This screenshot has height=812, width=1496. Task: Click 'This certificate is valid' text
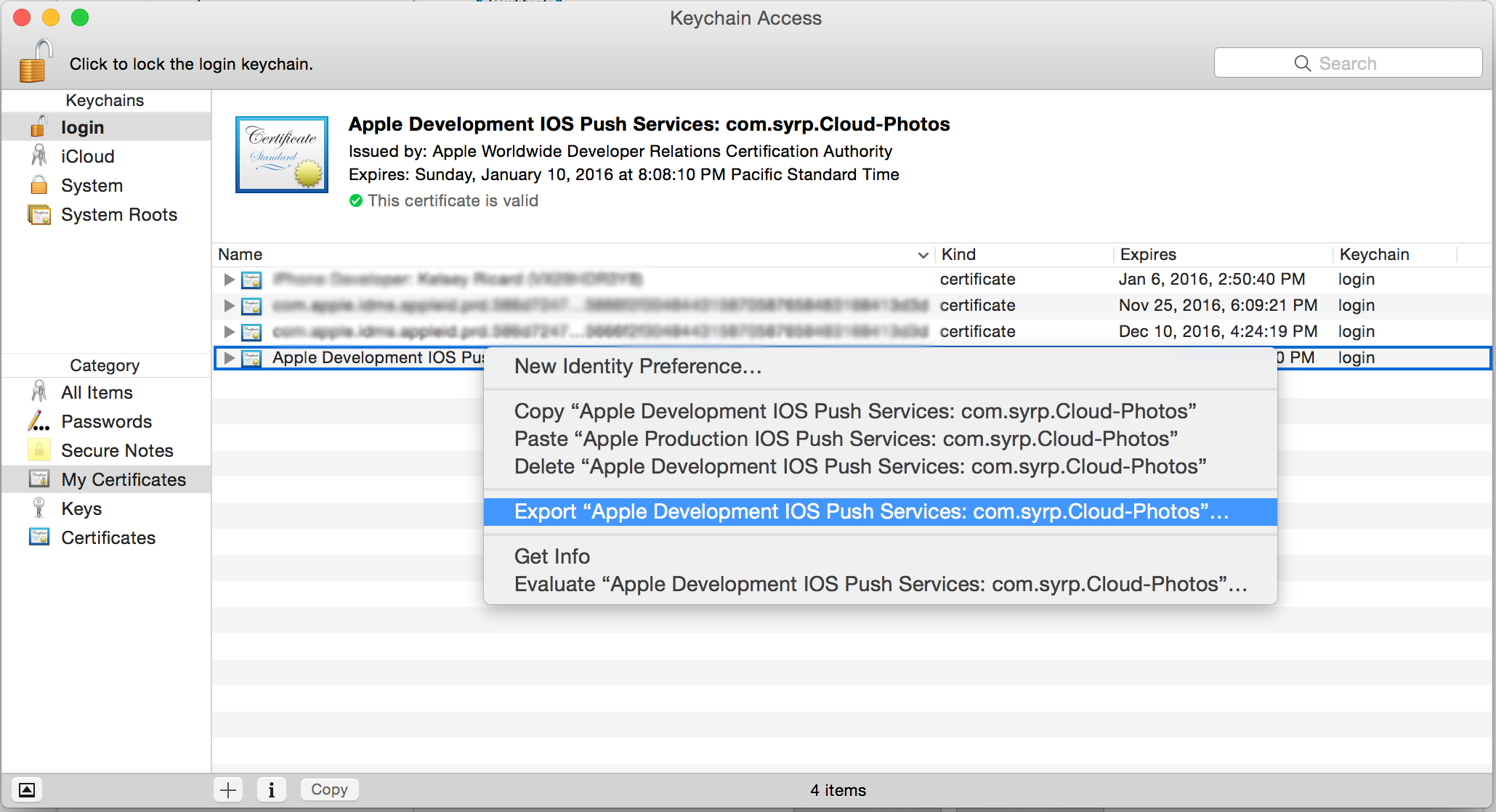pyautogui.click(x=453, y=200)
